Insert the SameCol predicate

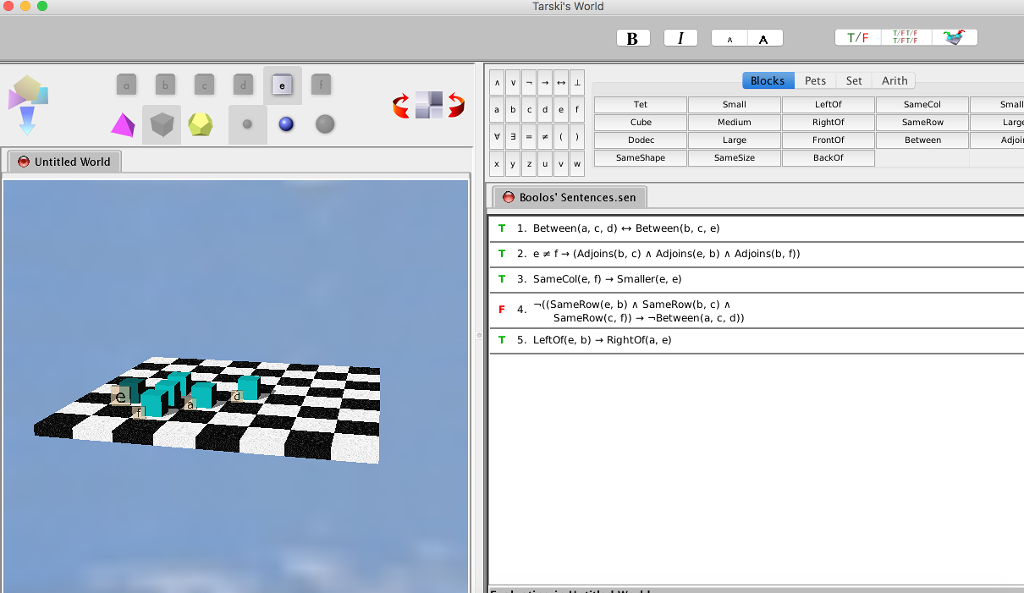point(922,104)
